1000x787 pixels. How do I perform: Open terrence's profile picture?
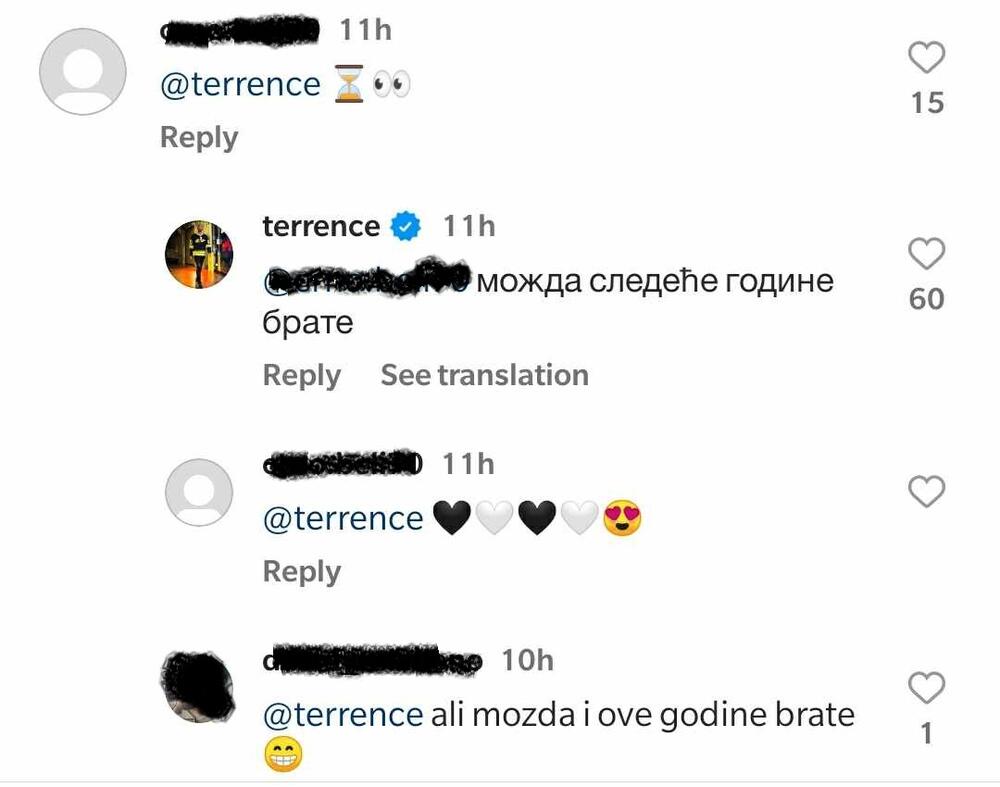pos(198,254)
